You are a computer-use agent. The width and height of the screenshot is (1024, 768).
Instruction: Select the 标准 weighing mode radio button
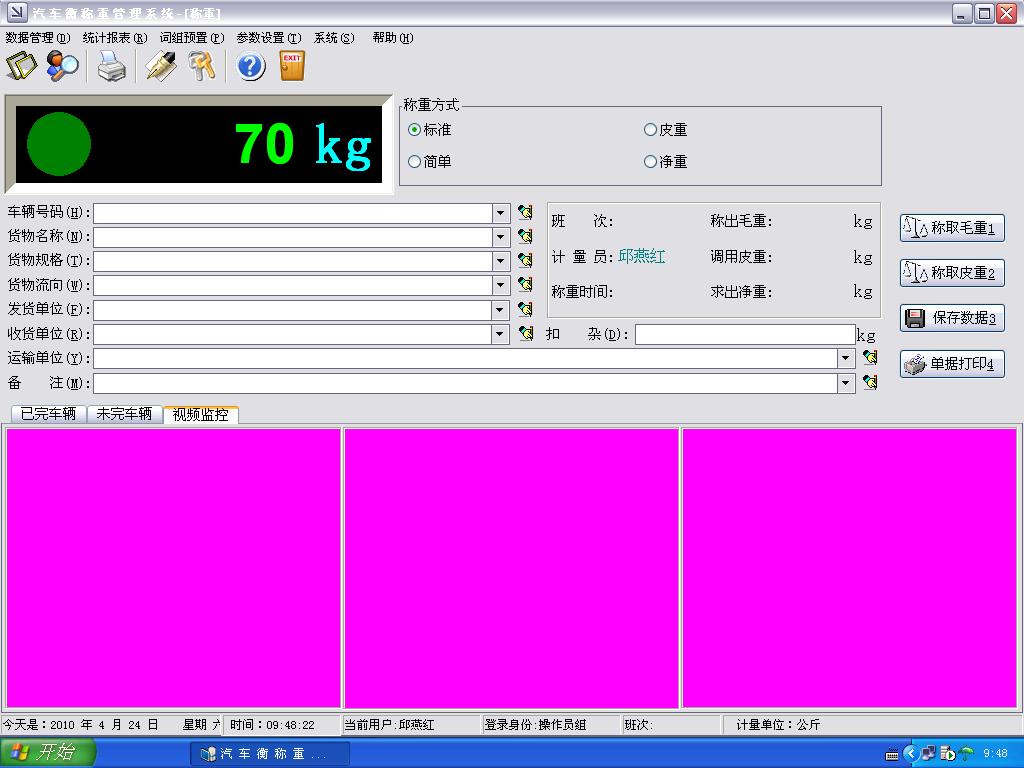414,130
